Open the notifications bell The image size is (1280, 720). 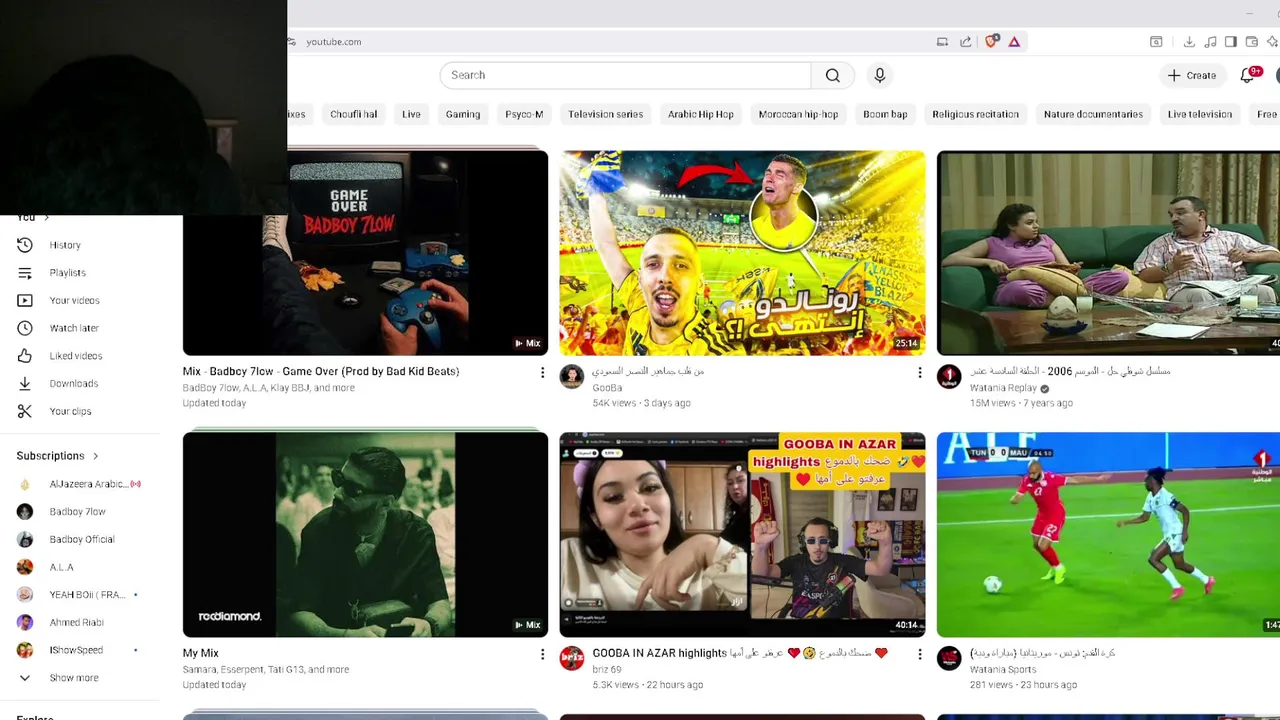pyautogui.click(x=1247, y=75)
